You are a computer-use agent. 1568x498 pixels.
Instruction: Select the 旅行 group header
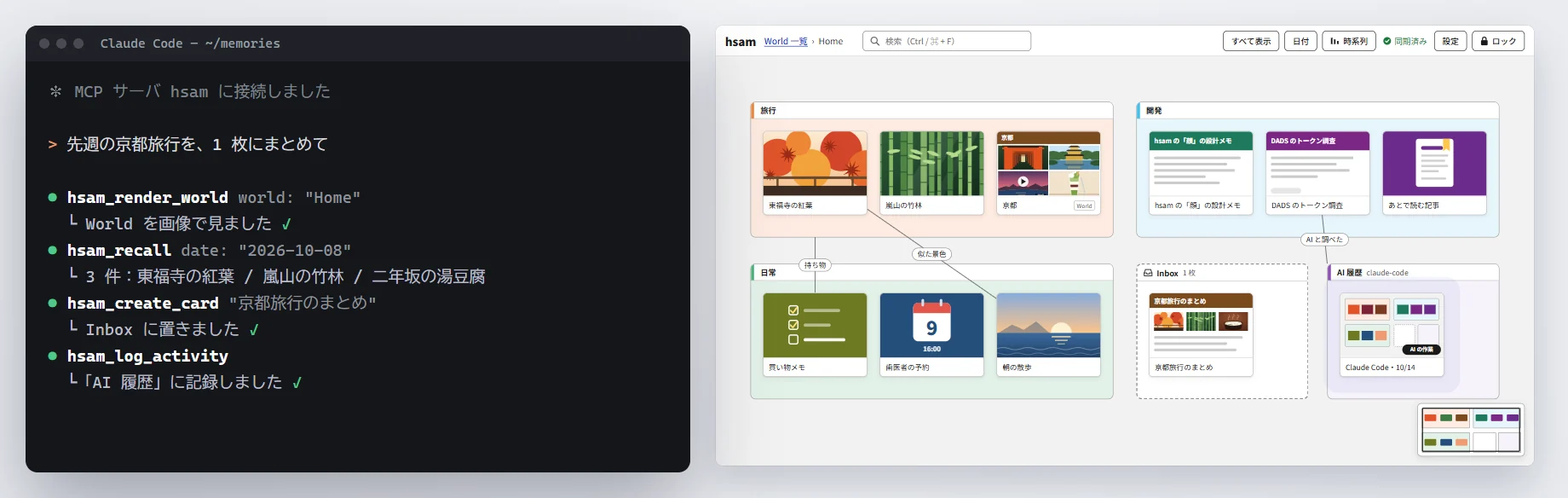pyautogui.click(x=931, y=111)
